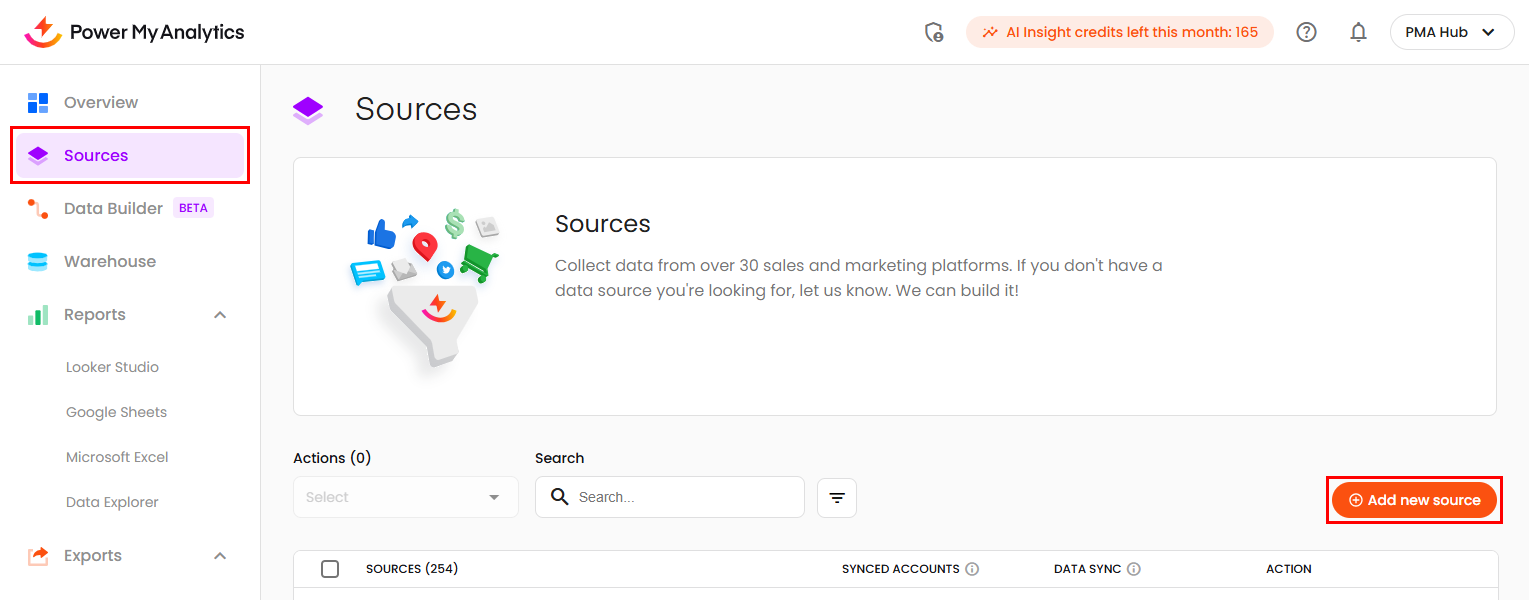Open the notifications bell
Screen dimensions: 1529x600
pos(1358,32)
